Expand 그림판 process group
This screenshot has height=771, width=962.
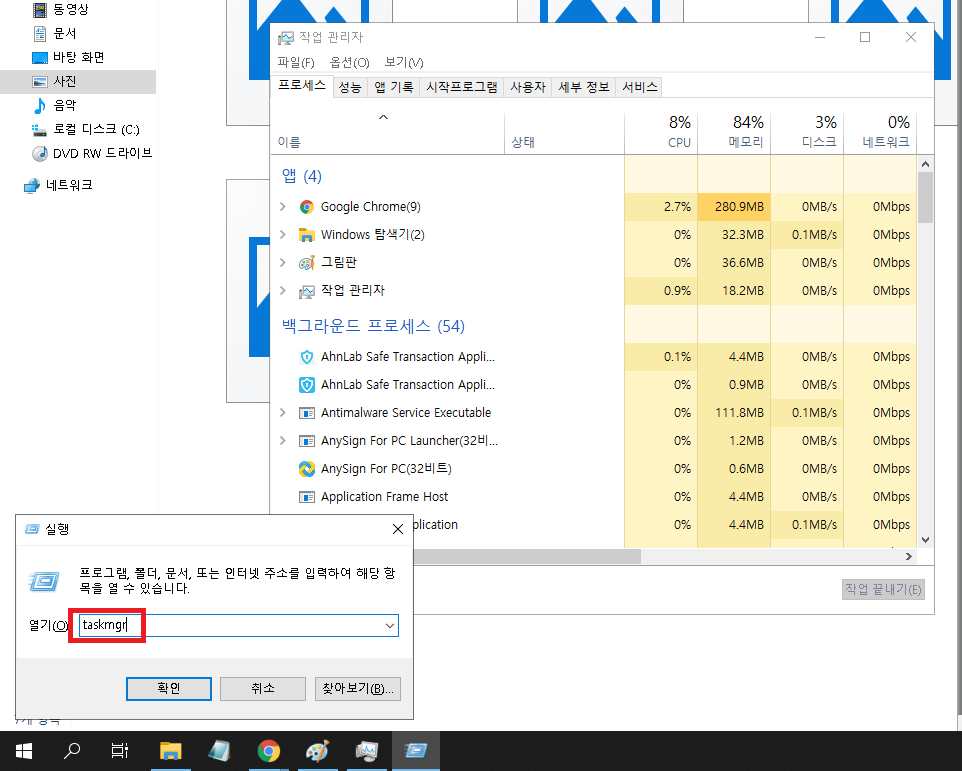283,263
